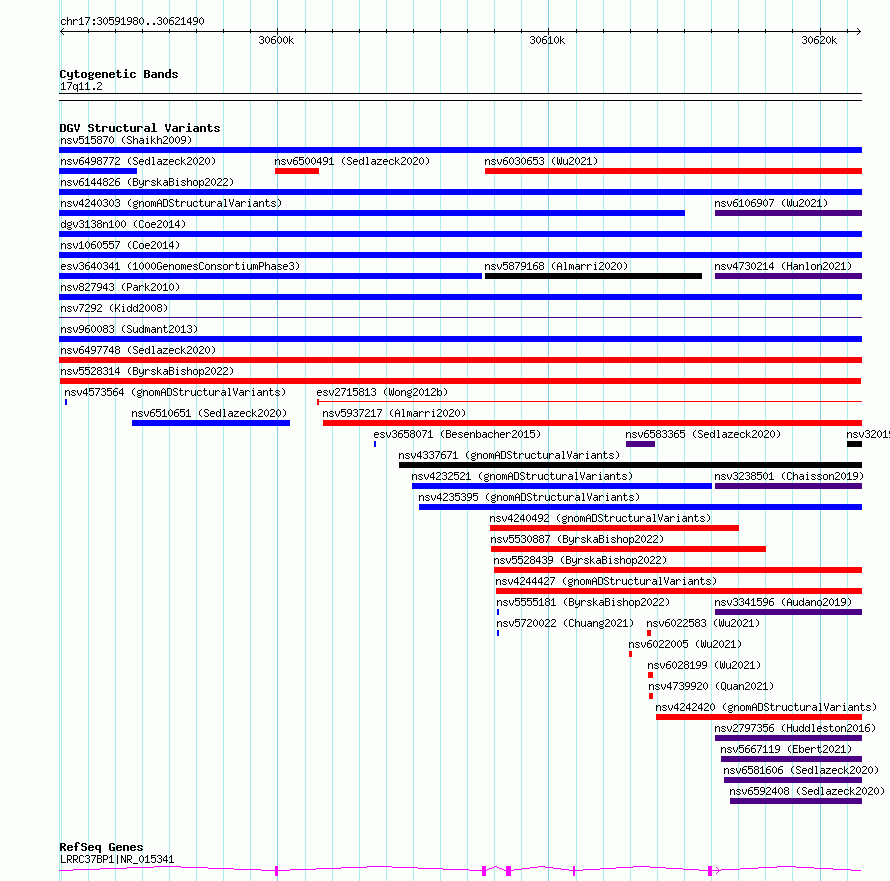Click nsv4244427 (gnomADStructuralVariants) label
Viewport: 890px width, 881px height.
tap(606, 581)
